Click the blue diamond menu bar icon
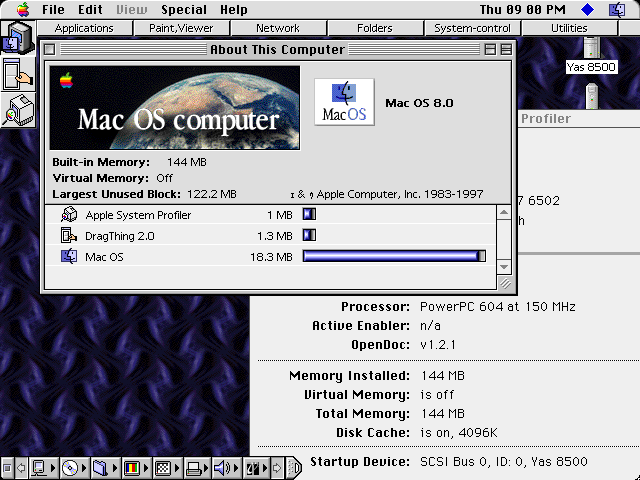 [x=587, y=9]
